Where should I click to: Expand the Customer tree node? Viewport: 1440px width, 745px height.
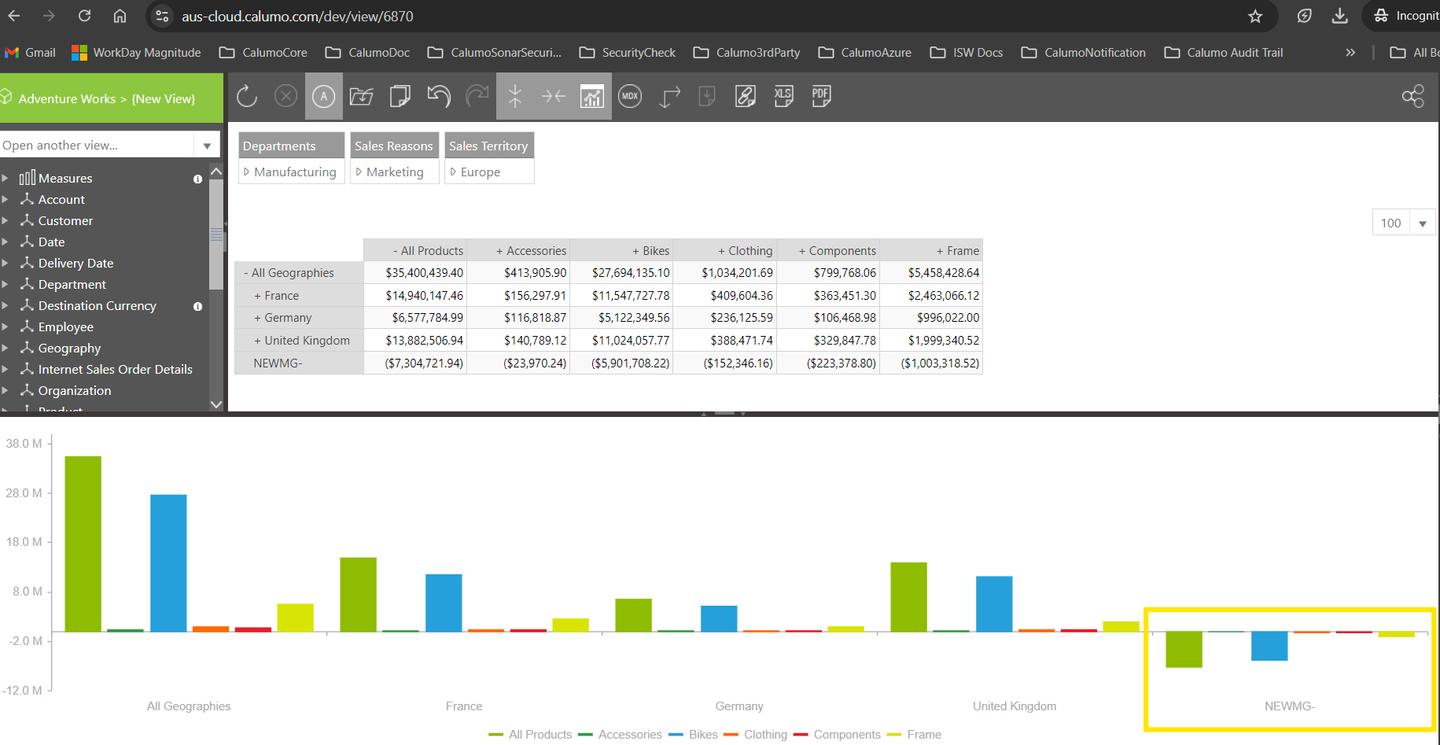point(6,221)
